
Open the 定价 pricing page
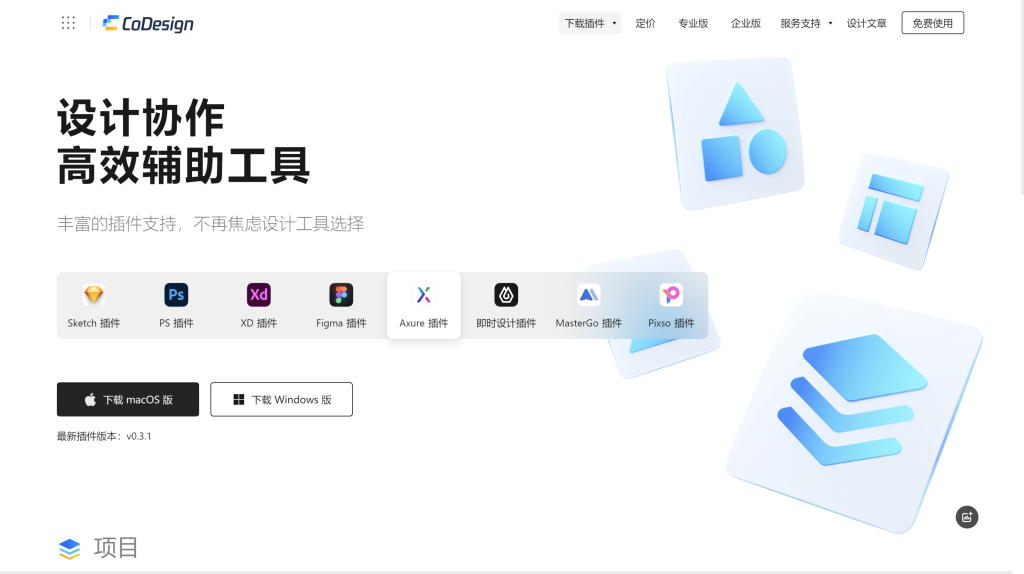point(646,23)
